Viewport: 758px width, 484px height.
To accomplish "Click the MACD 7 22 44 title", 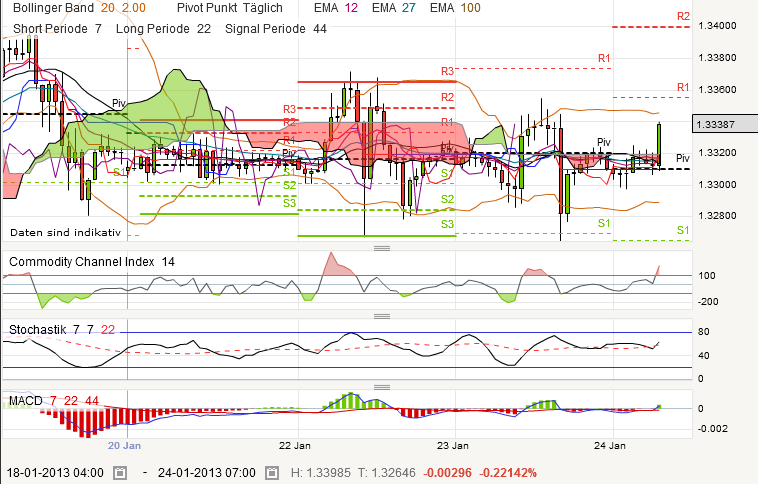I will (54, 401).
